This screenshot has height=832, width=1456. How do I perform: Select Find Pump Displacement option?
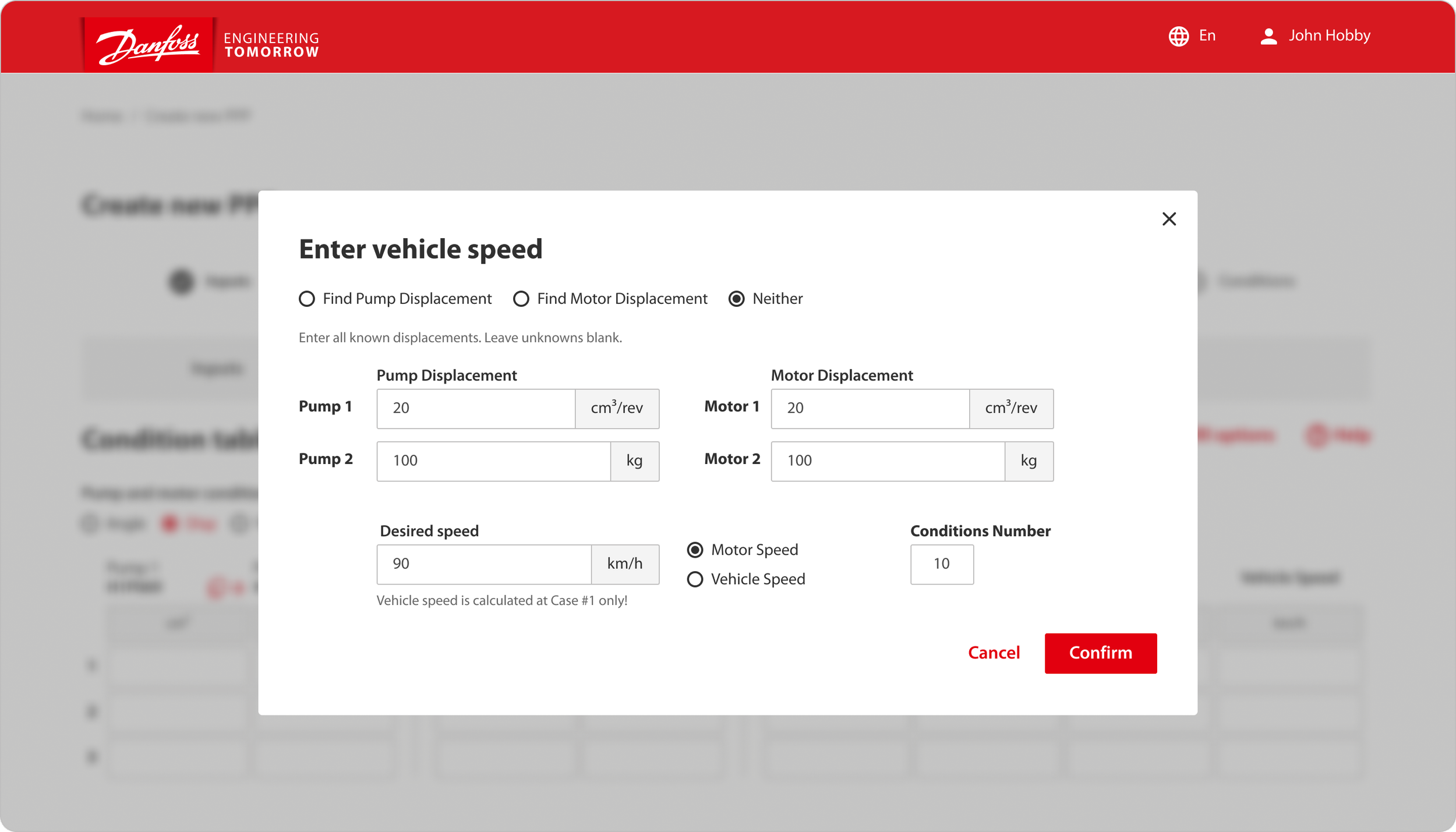point(307,299)
